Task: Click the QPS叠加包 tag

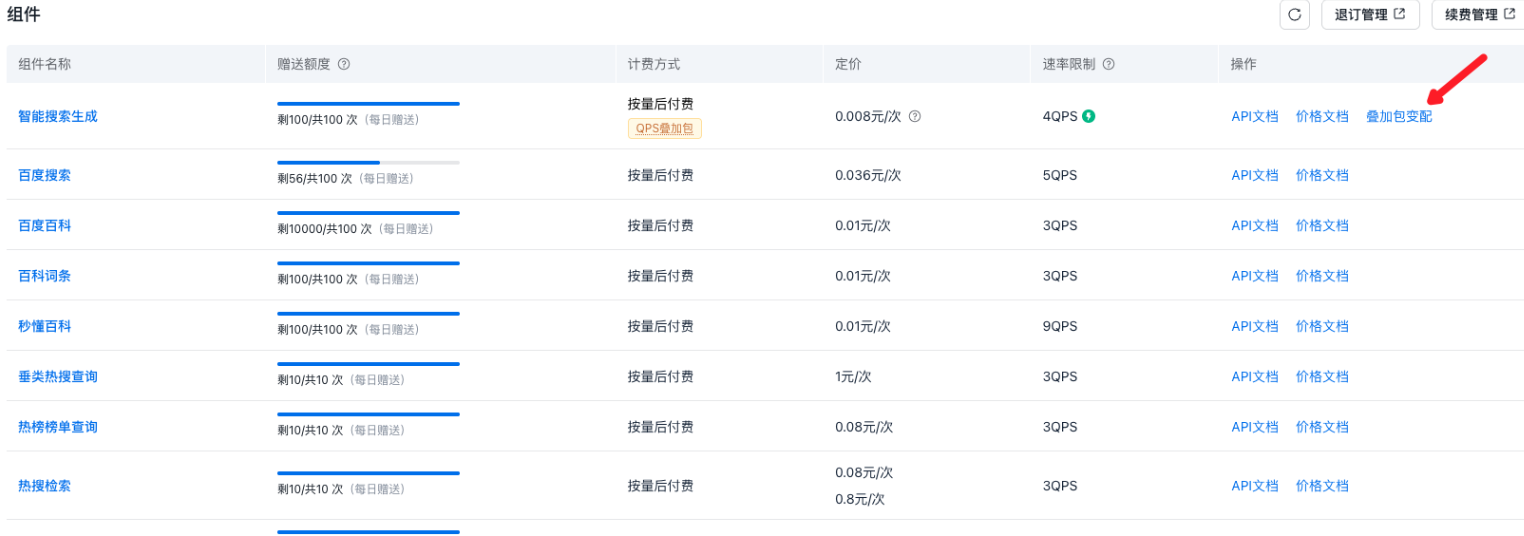Action: pyautogui.click(x=665, y=128)
